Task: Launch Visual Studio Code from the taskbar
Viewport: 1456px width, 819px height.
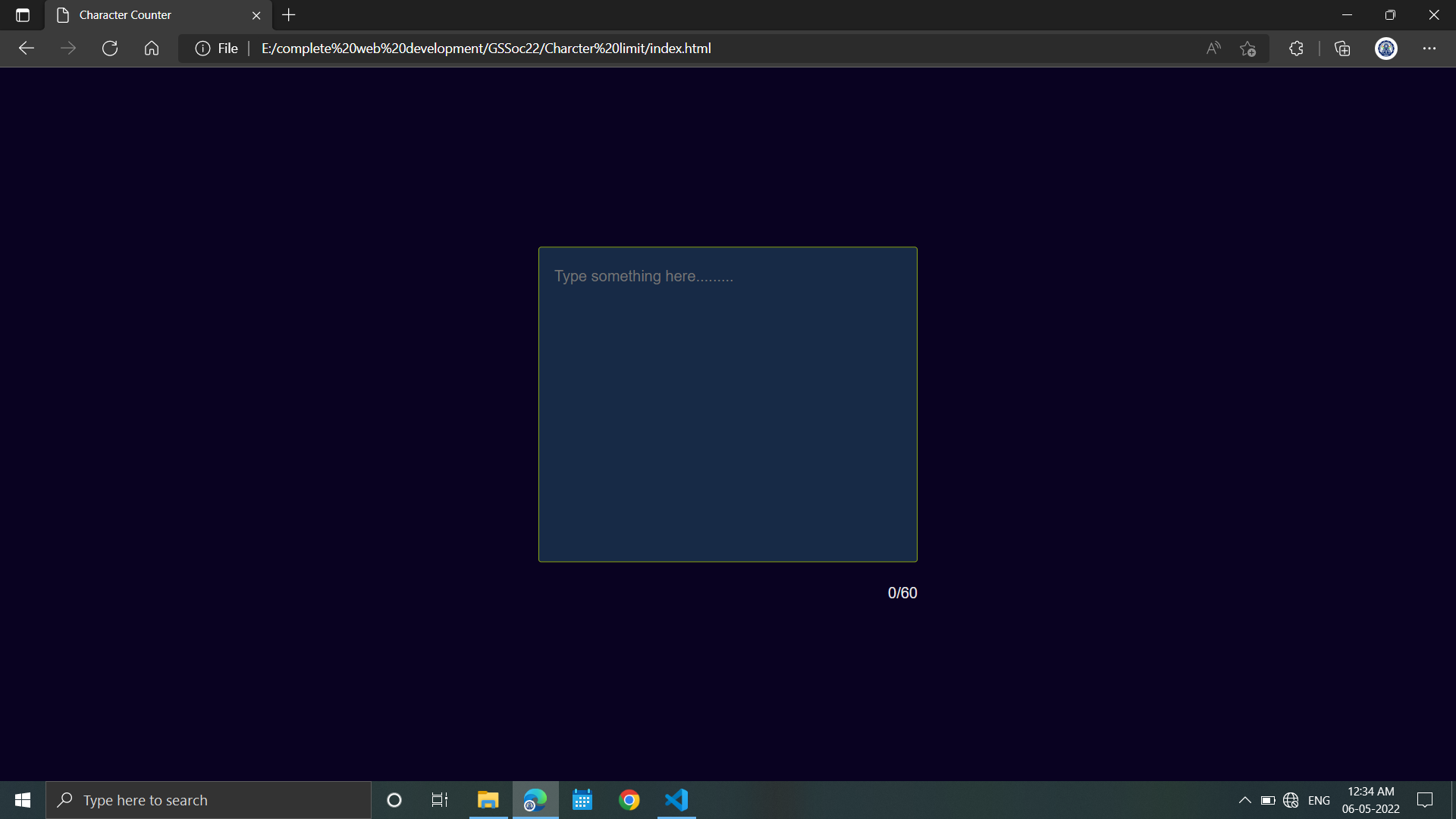Action: click(x=676, y=799)
